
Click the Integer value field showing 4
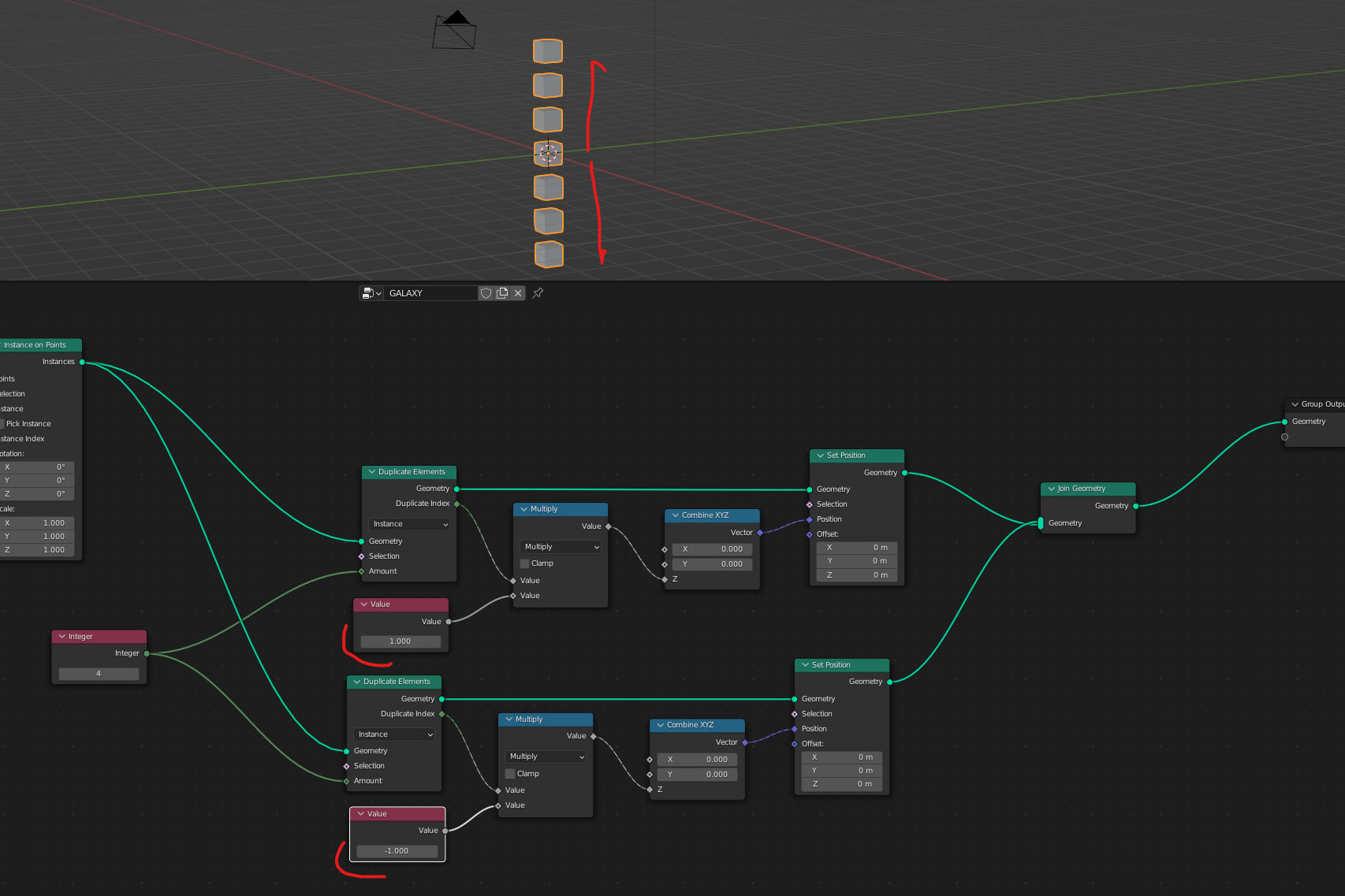tap(99, 674)
